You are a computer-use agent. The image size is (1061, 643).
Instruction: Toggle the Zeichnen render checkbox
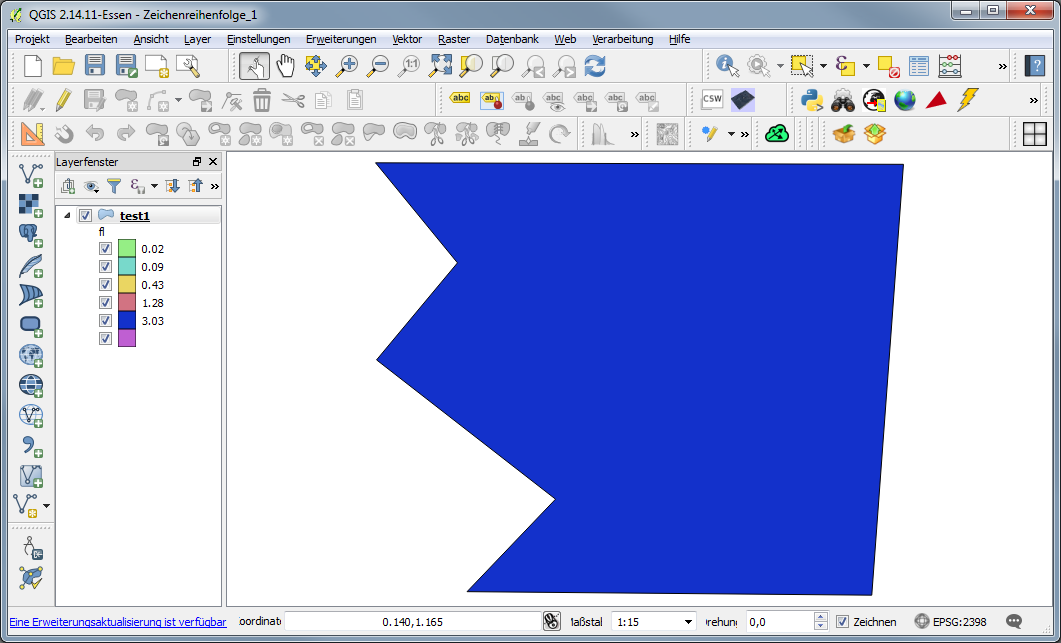click(x=842, y=622)
